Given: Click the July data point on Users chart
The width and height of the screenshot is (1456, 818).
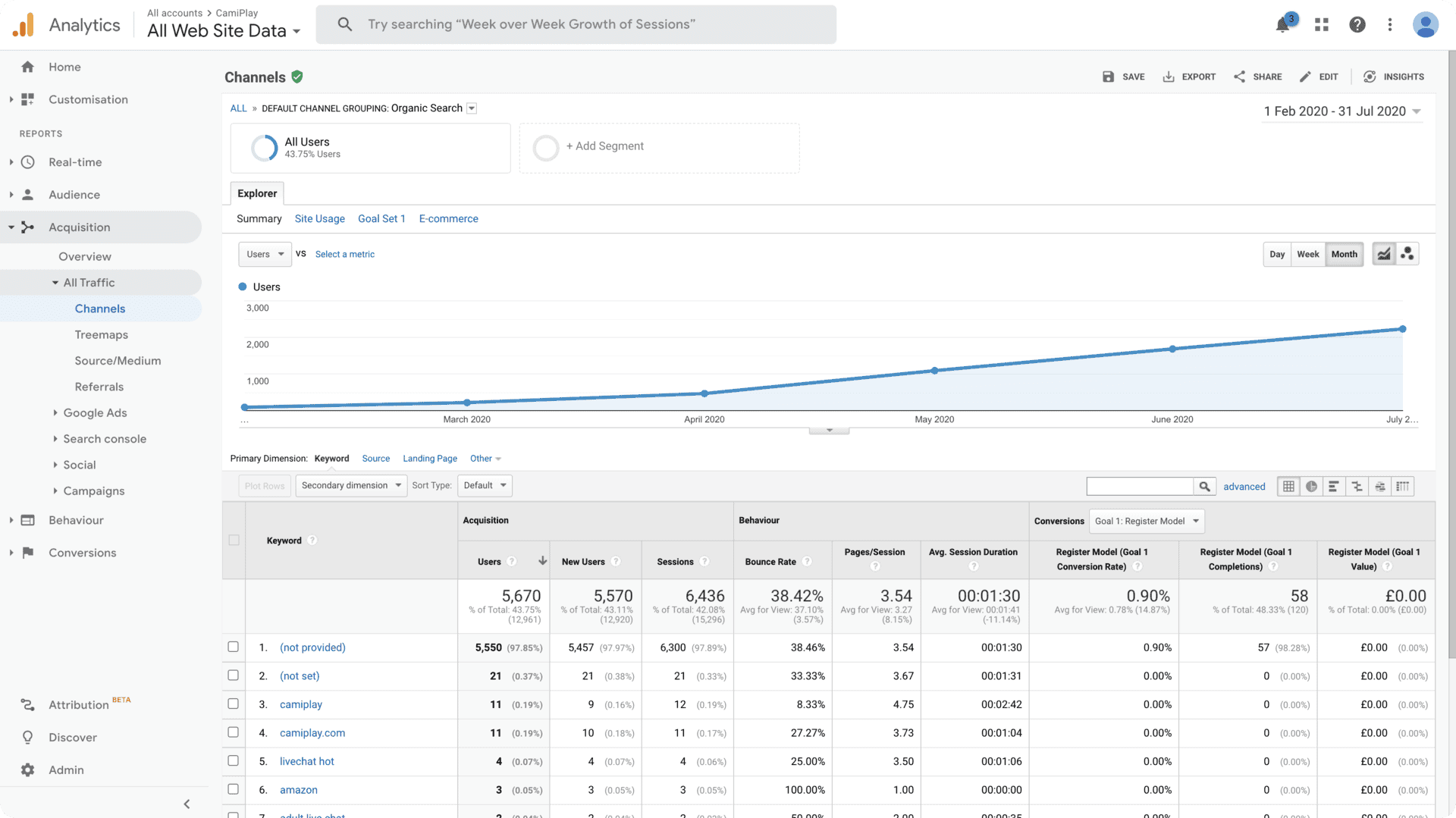Looking at the screenshot, I should [x=1402, y=329].
